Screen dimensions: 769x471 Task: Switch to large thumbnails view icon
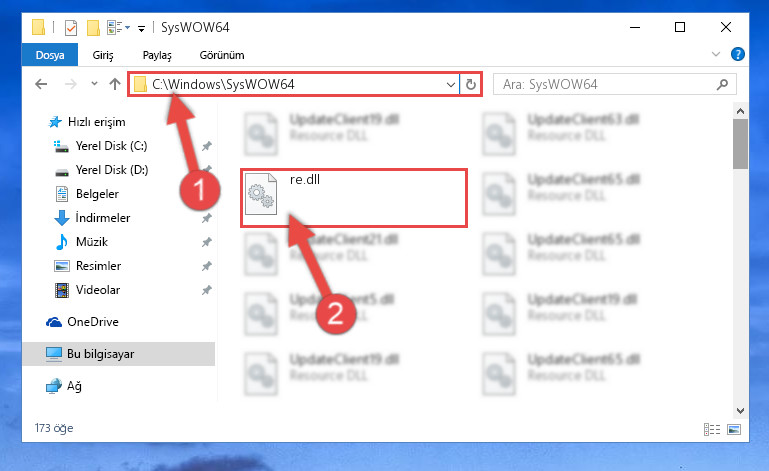[x=734, y=430]
